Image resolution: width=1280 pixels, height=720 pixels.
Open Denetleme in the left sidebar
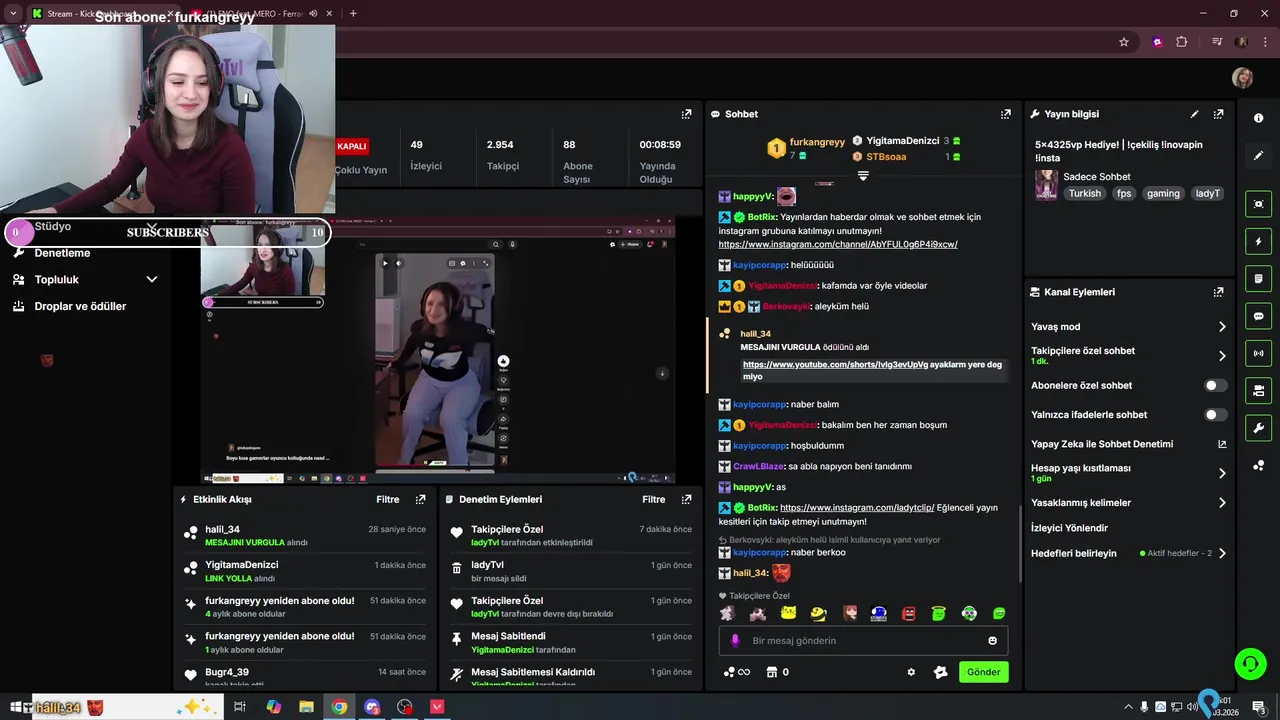pyautogui.click(x=62, y=253)
